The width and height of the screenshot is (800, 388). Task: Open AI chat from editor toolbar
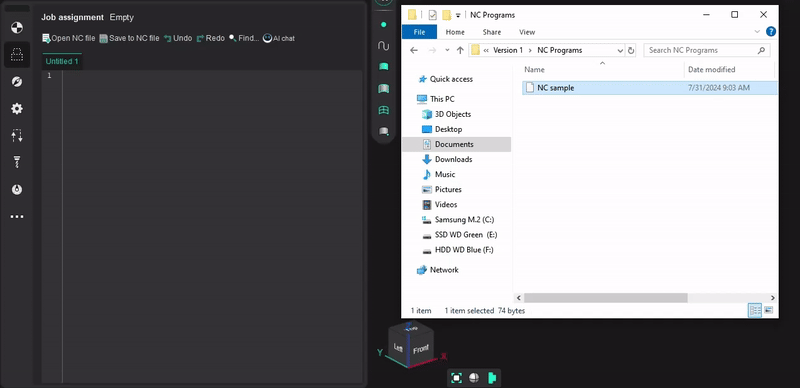pyautogui.click(x=279, y=38)
